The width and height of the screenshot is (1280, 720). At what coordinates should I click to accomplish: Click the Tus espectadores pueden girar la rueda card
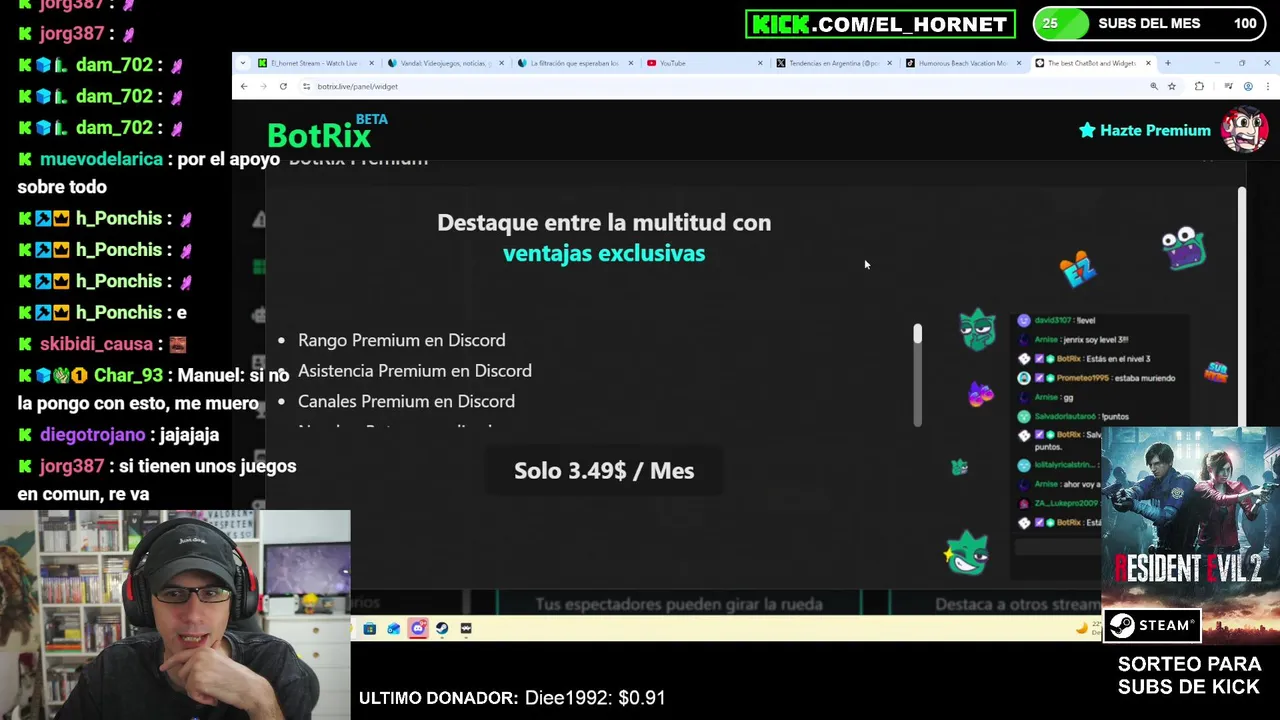(679, 604)
